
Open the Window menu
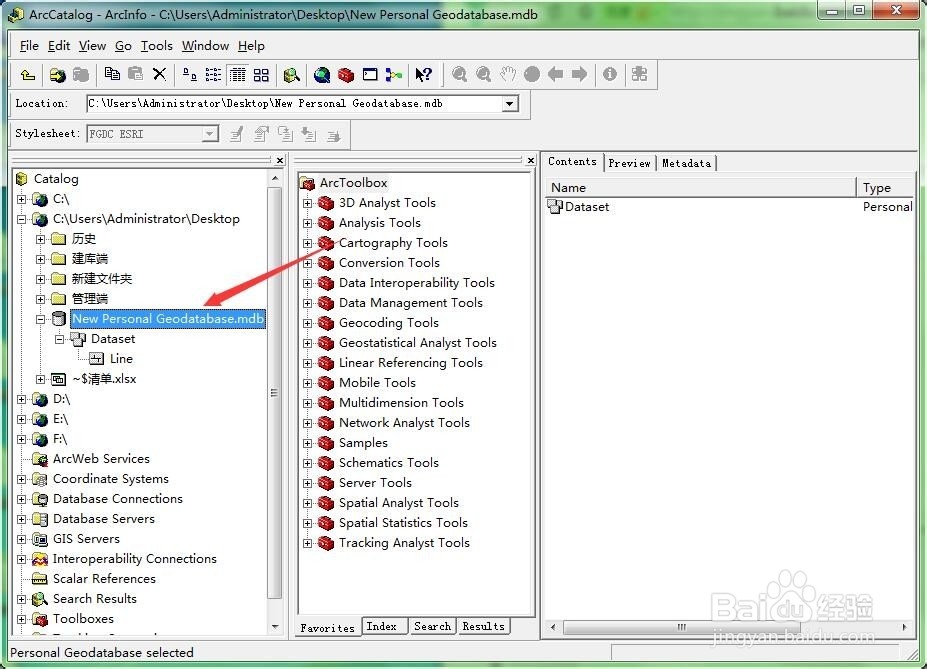pyautogui.click(x=205, y=46)
